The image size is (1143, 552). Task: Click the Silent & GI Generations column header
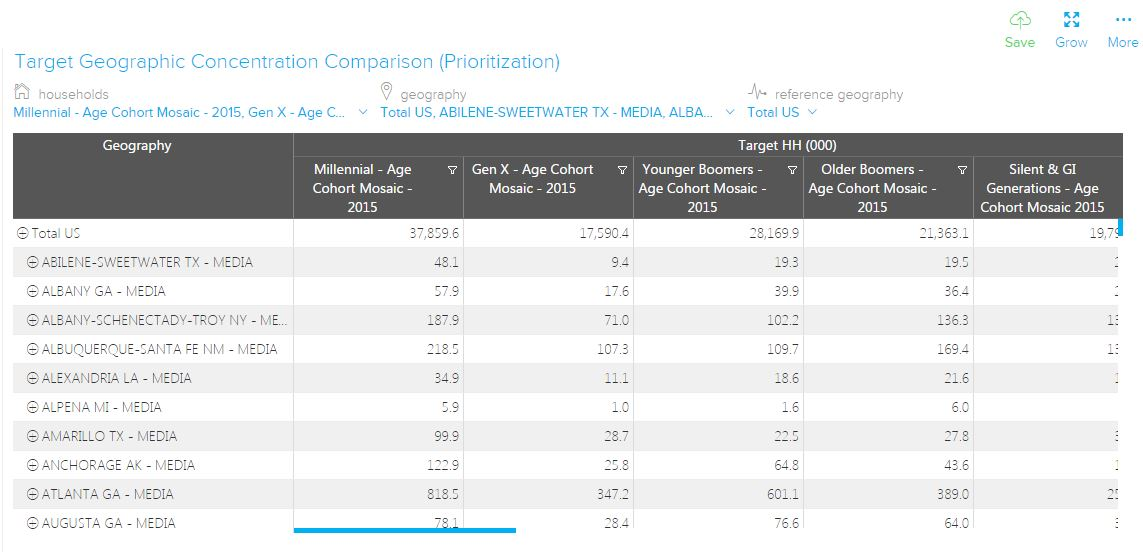pyautogui.click(x=1042, y=188)
